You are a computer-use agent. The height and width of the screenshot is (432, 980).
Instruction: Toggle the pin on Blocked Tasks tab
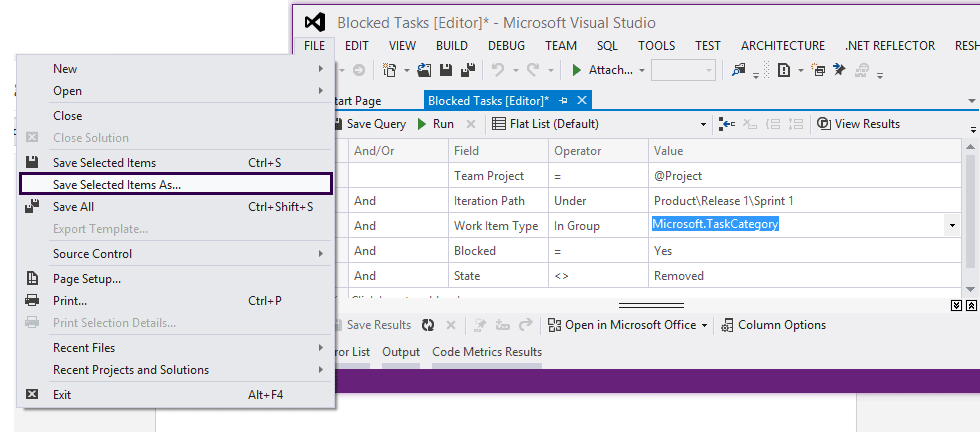563,100
